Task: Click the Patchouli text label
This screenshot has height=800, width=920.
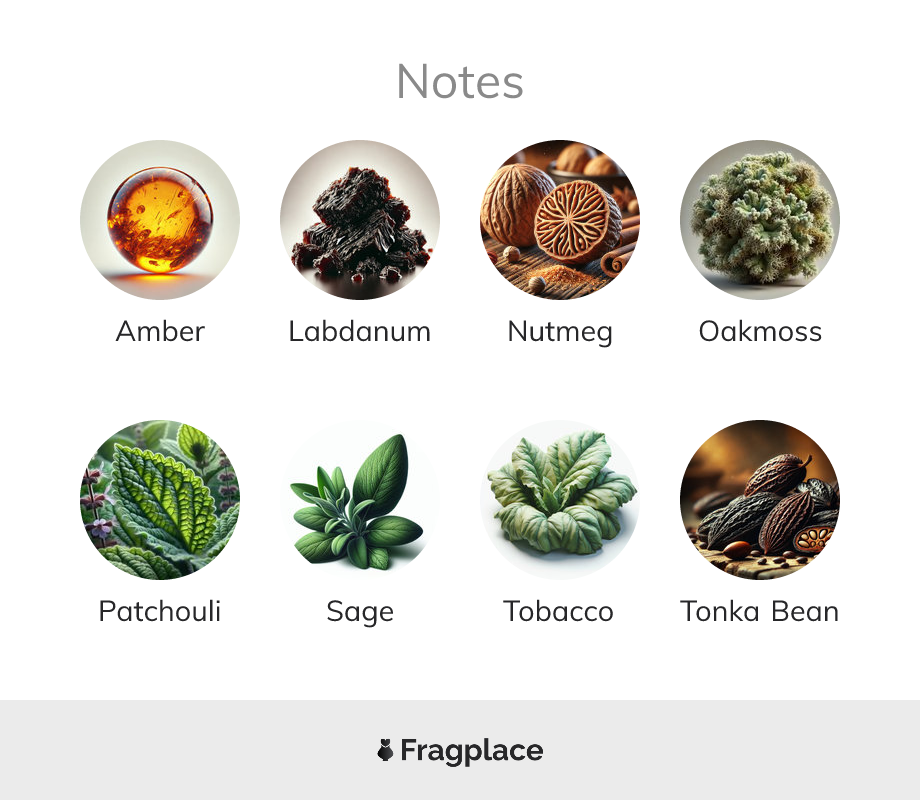Action: click(x=160, y=611)
